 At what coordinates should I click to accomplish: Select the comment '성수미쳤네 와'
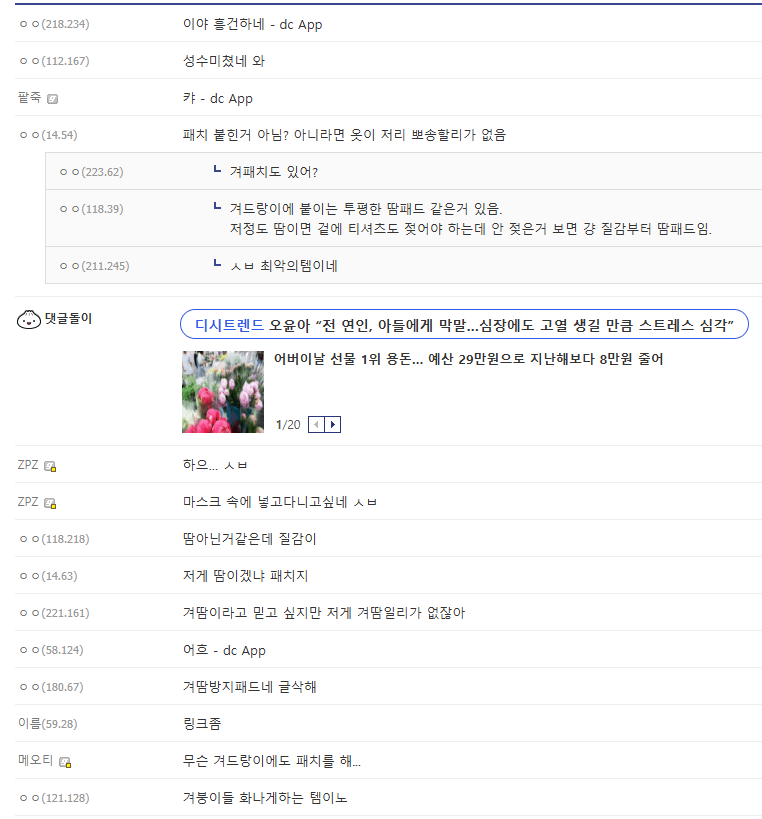[223, 61]
